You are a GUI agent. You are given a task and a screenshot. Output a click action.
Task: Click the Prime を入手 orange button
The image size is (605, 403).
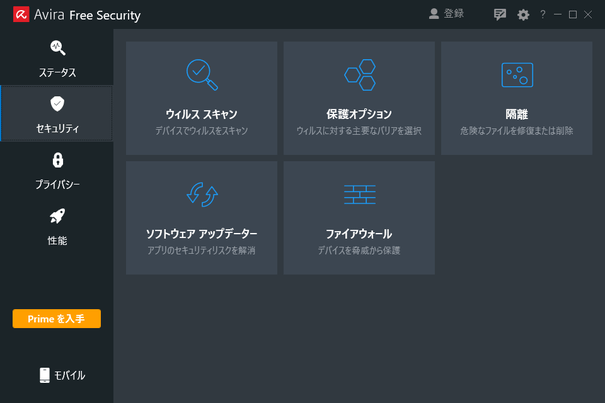pyautogui.click(x=57, y=318)
